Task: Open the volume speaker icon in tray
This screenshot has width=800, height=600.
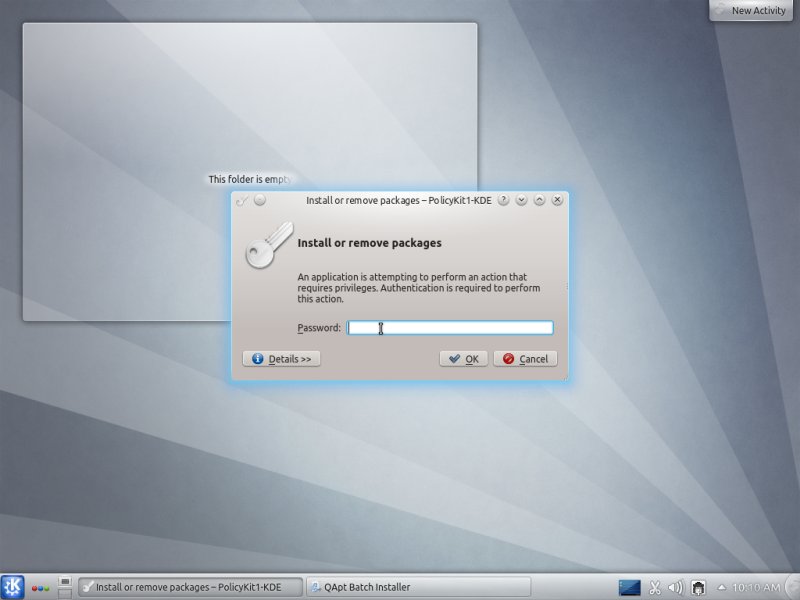Action: click(676, 588)
